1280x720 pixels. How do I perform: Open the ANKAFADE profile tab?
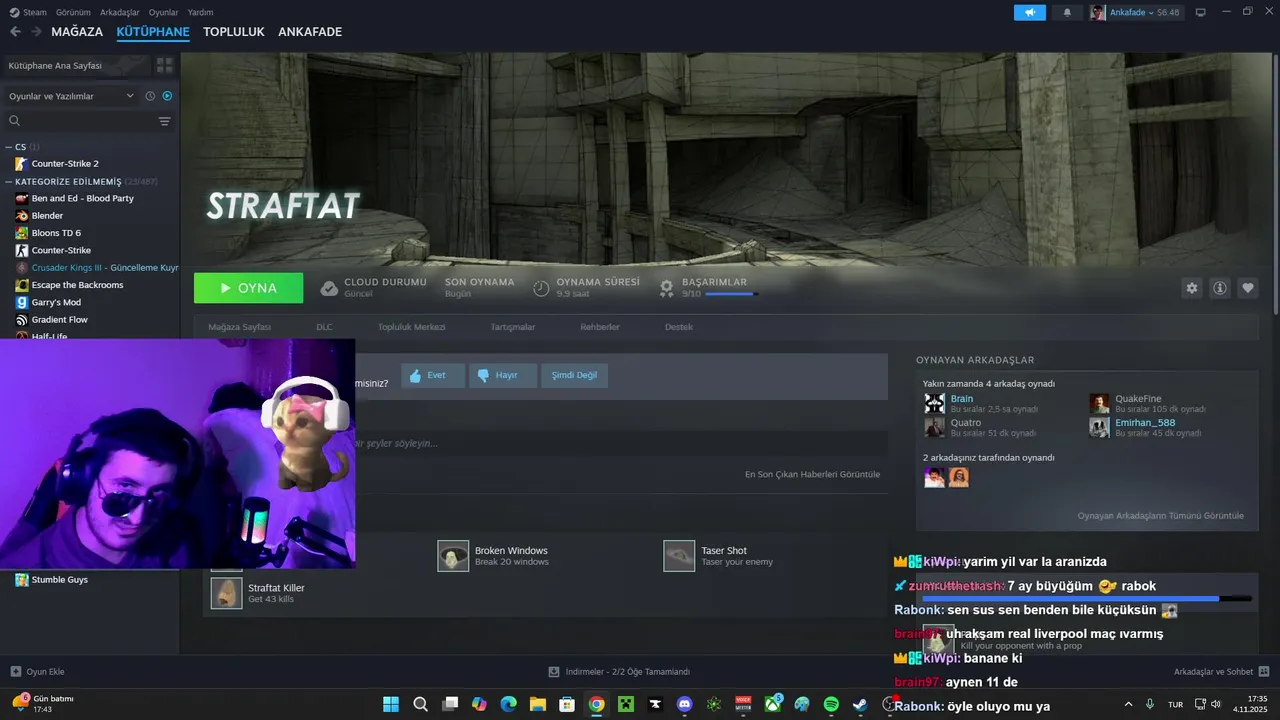(x=310, y=32)
